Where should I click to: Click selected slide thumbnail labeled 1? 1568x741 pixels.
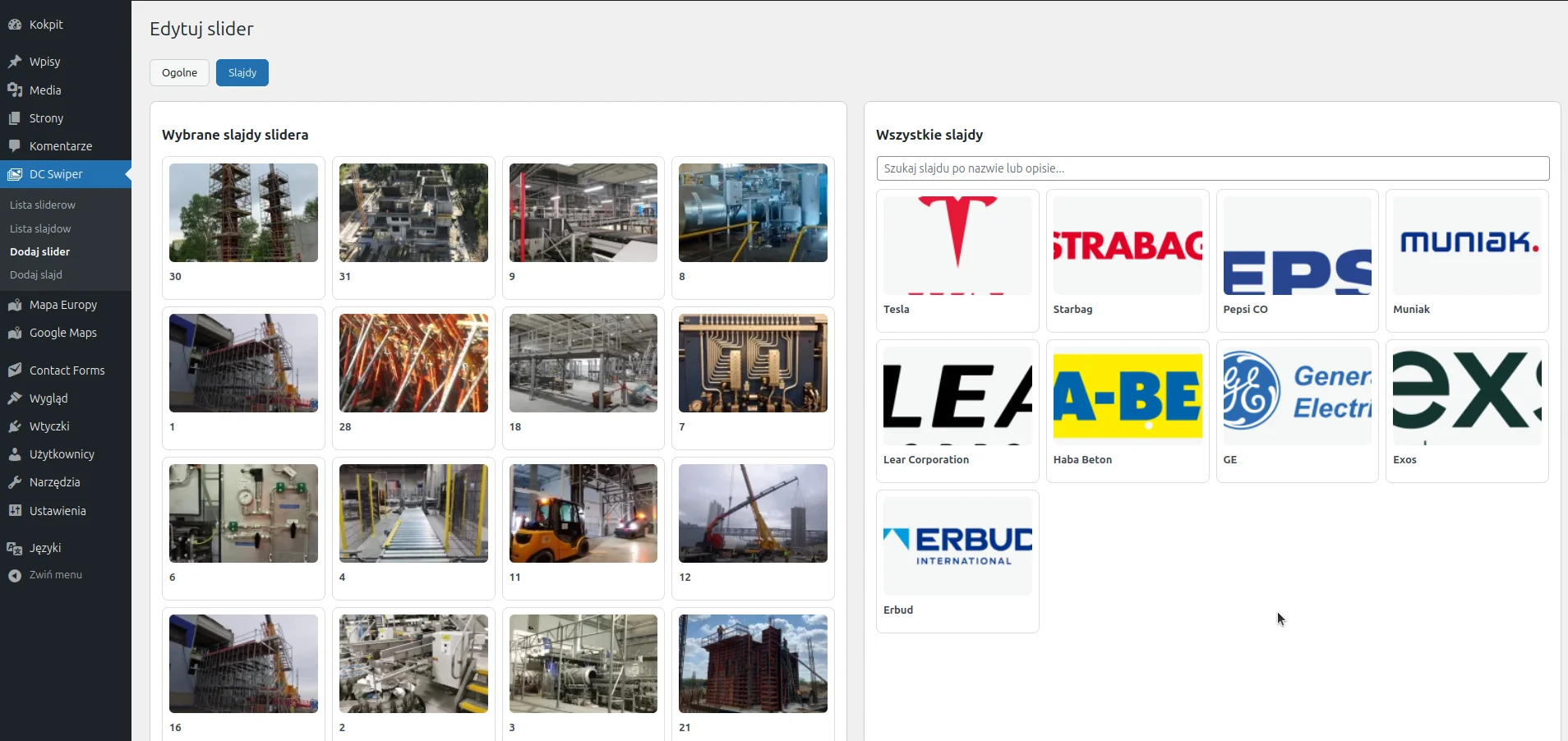(x=243, y=363)
